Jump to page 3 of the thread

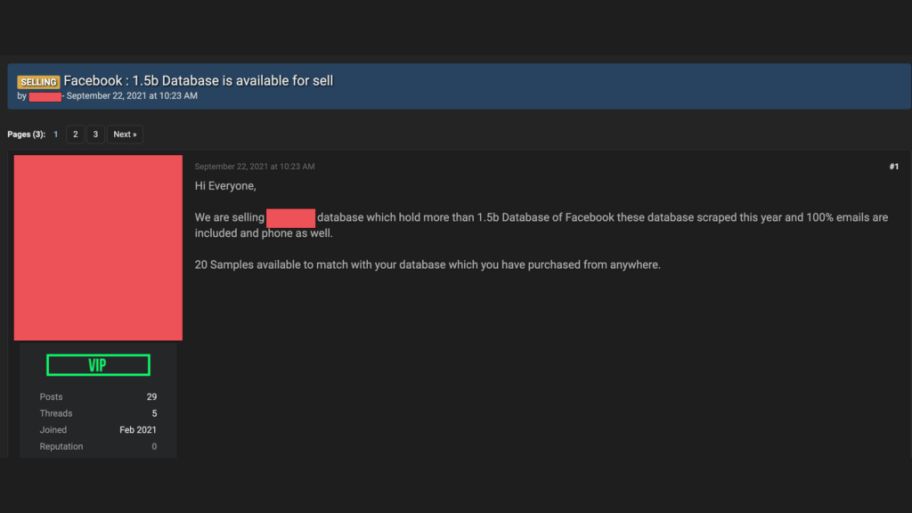coord(95,134)
